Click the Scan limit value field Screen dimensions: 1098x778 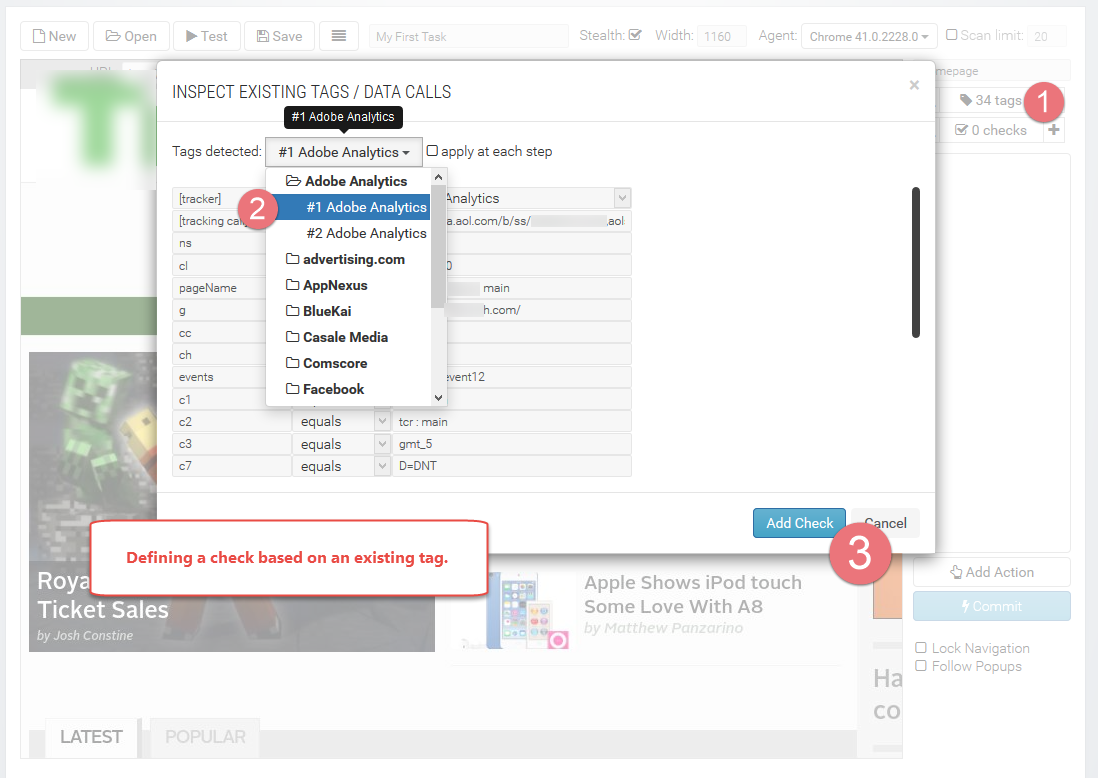click(1048, 36)
